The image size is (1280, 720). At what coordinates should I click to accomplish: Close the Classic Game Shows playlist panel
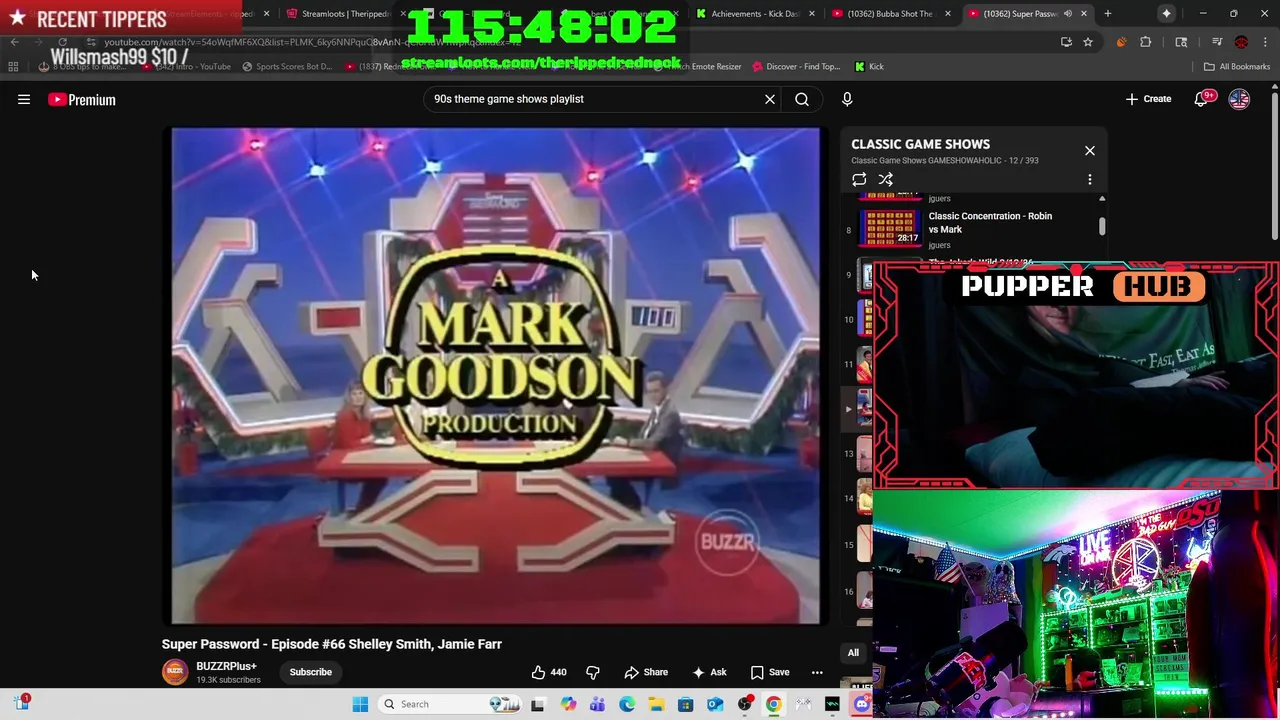(x=1090, y=151)
